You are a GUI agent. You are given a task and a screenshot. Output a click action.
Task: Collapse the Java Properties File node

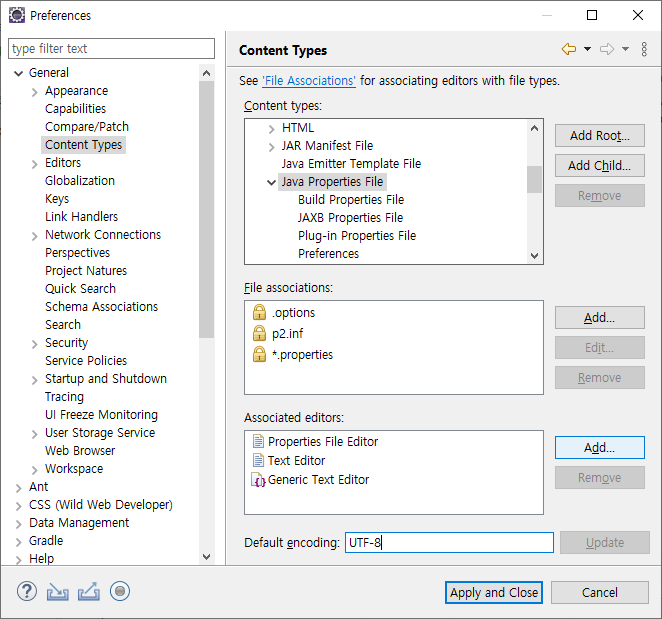point(271,182)
